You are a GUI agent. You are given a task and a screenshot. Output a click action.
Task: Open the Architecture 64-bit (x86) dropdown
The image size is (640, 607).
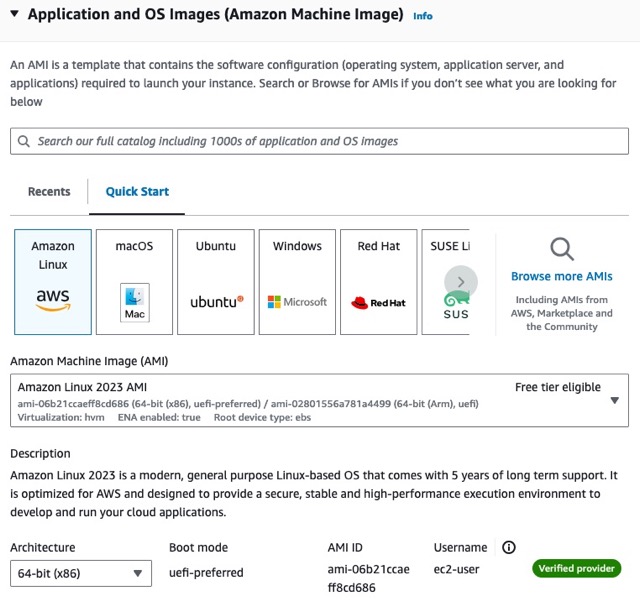[81, 574]
